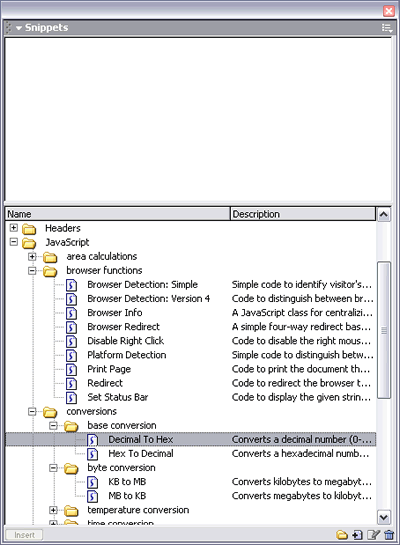Viewport: 400px width, 545px height.
Task: Click the Set Status Bar snippet icon
Action: (71, 398)
